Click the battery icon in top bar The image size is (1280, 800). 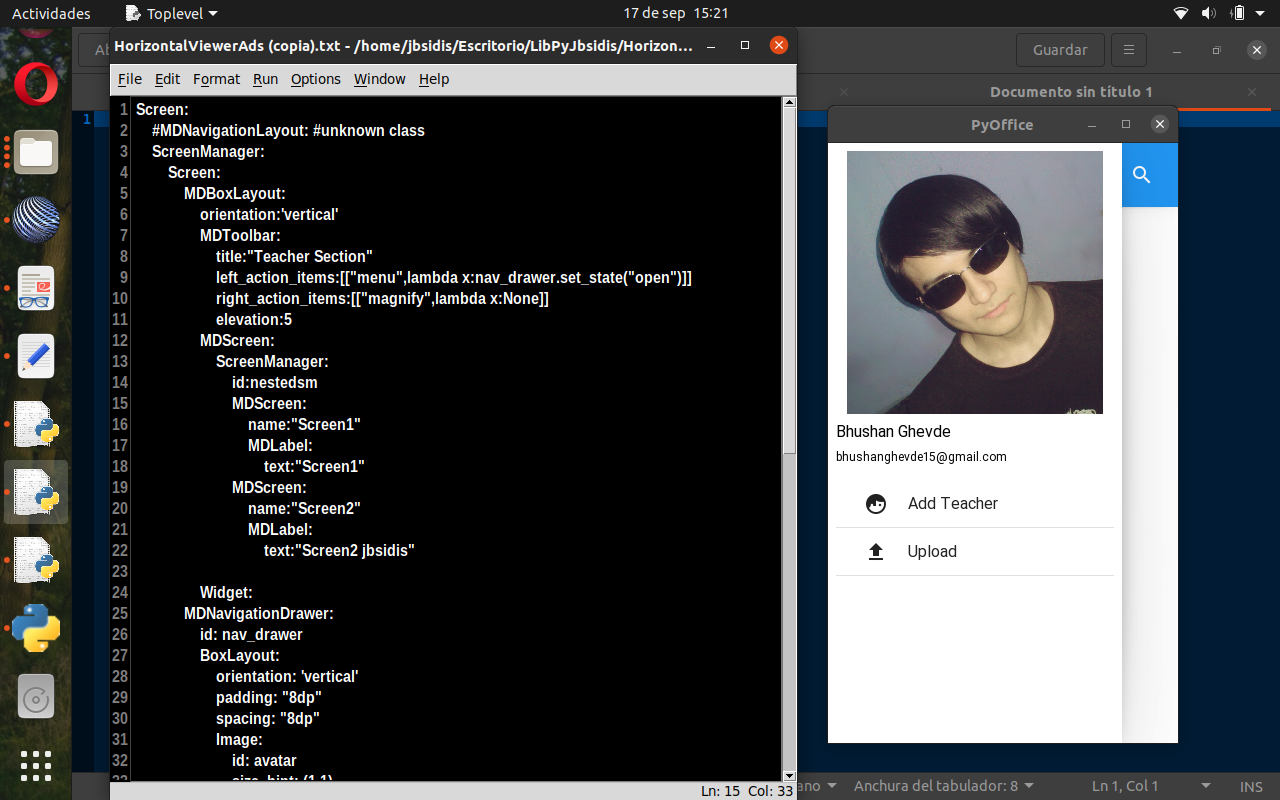pos(1237,13)
